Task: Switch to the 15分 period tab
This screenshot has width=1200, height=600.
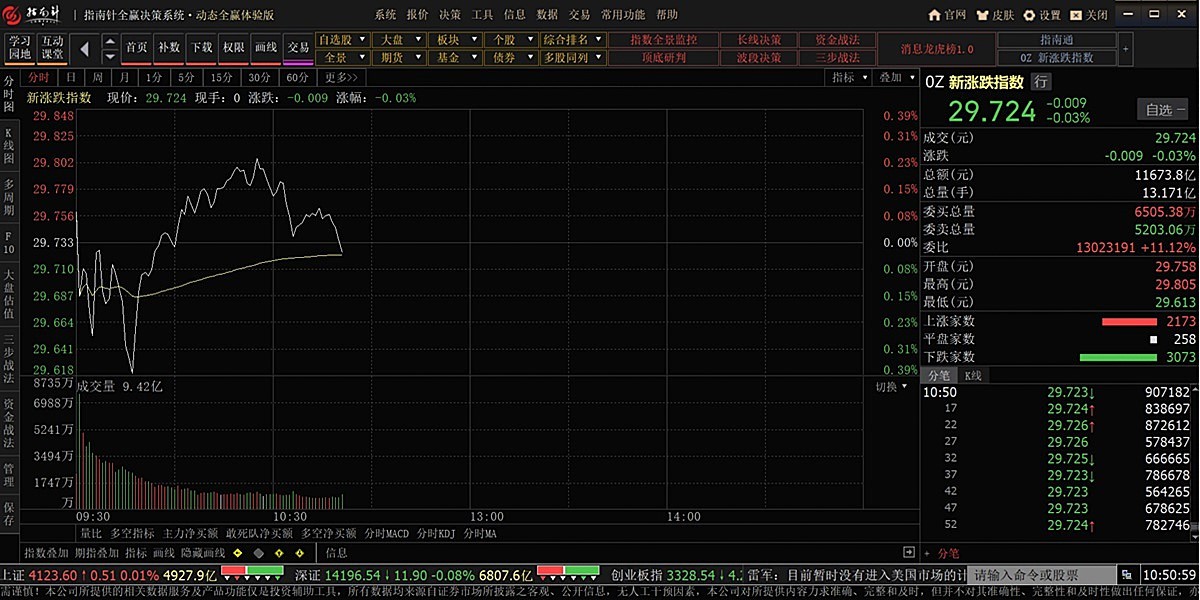Action: tap(222, 78)
